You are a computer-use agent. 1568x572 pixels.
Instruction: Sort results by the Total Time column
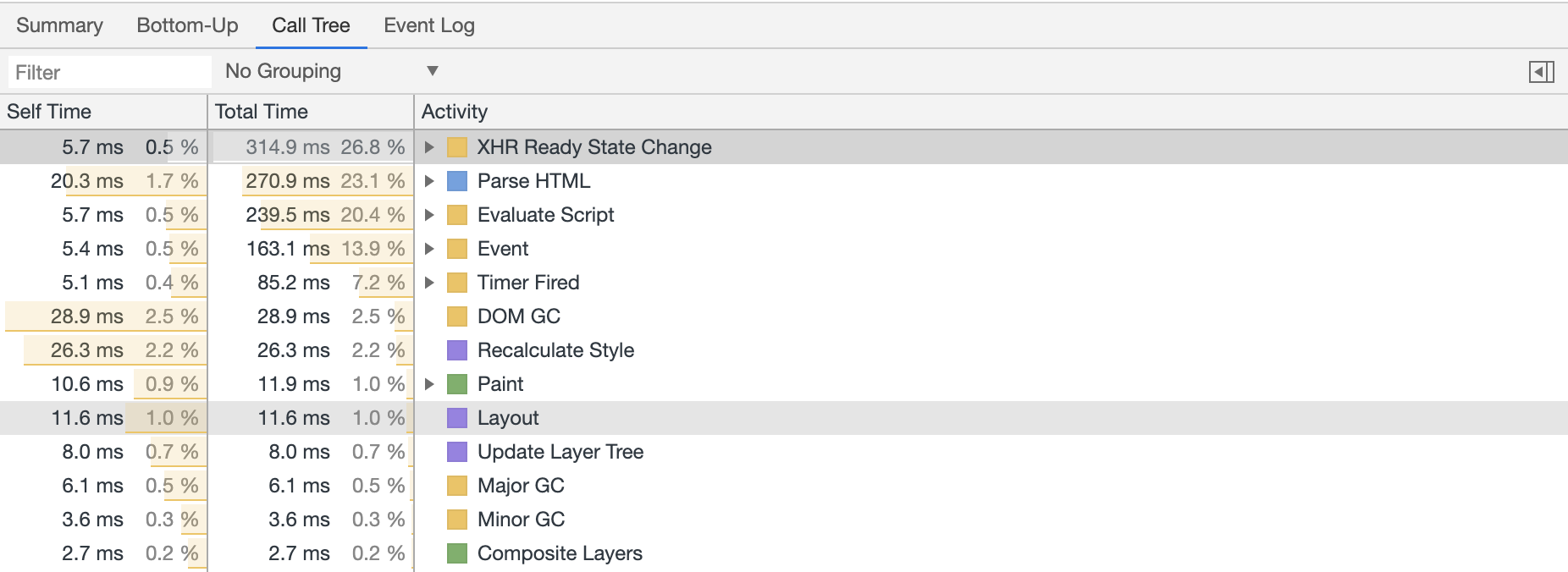pyautogui.click(x=262, y=111)
